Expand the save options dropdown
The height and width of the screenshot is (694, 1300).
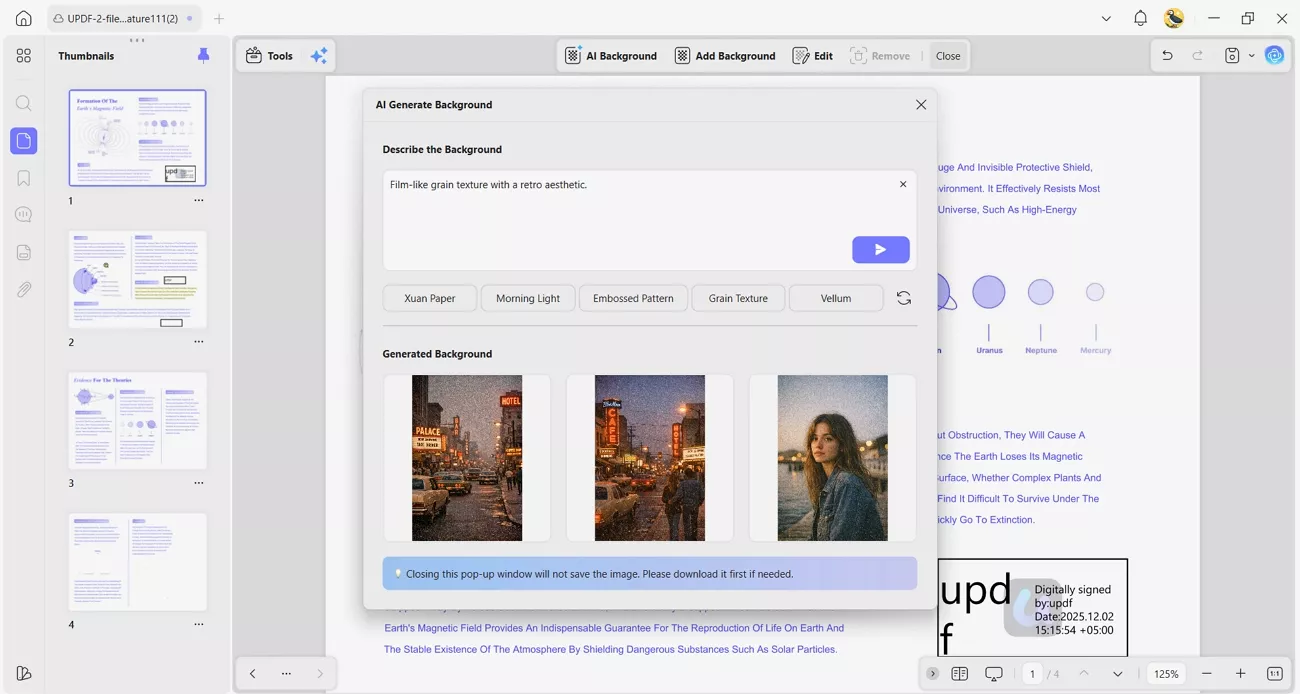[1251, 57]
